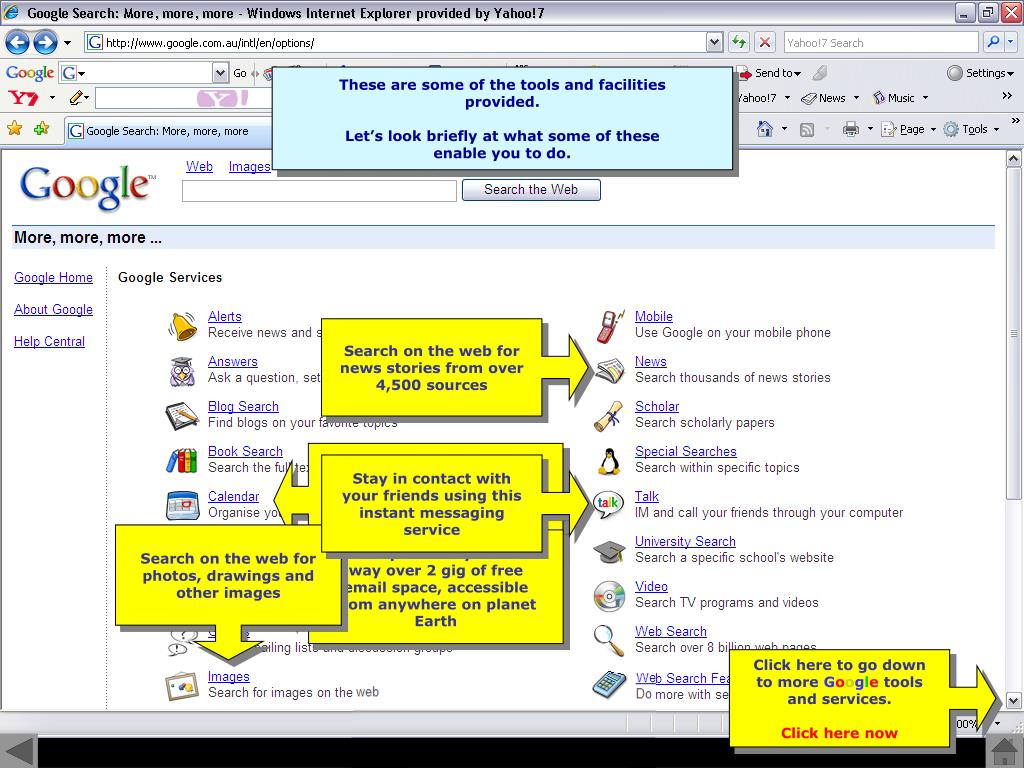Open the University Search link

click(x=685, y=542)
